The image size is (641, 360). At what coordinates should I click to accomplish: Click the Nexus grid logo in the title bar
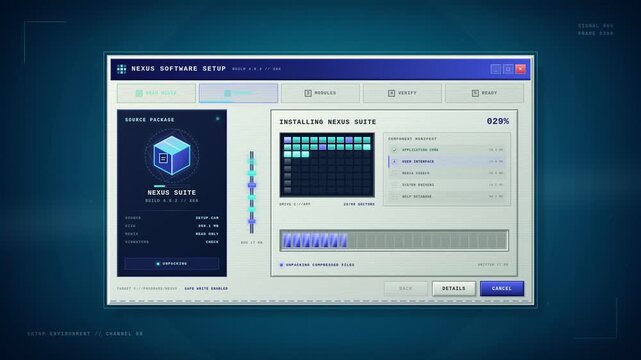(121, 69)
